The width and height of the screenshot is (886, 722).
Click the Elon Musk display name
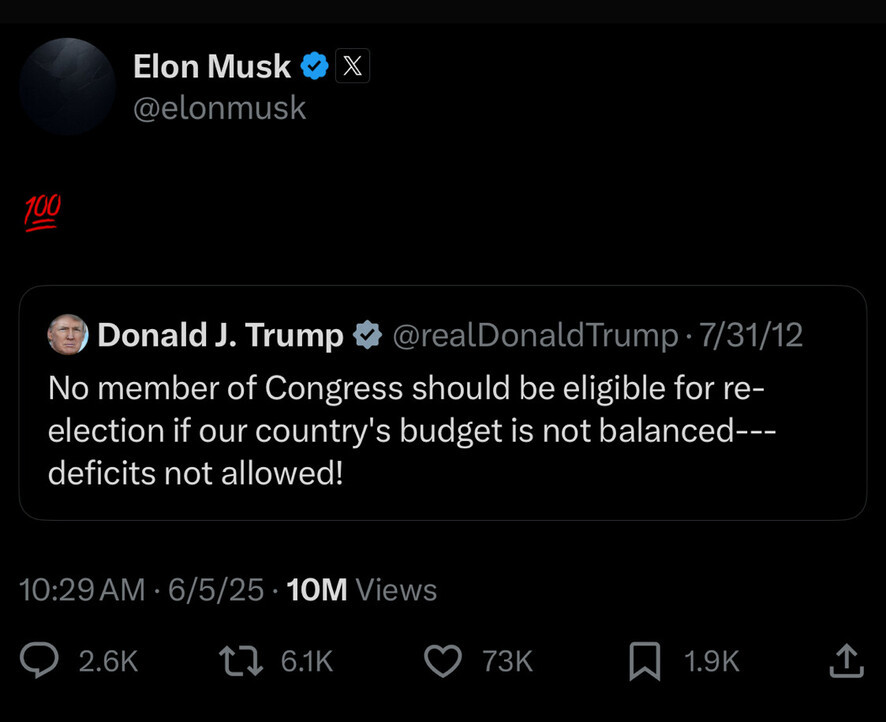point(212,67)
